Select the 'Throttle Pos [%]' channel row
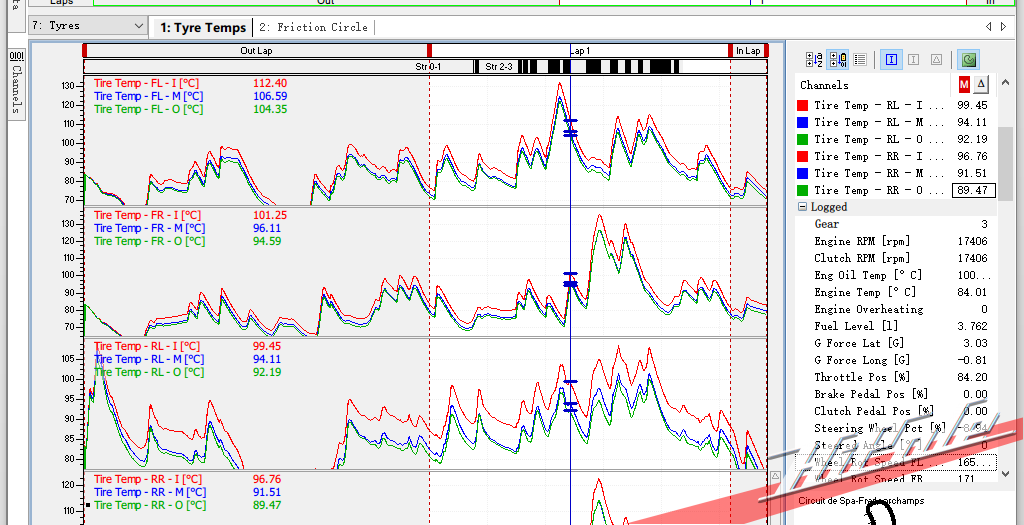The width and height of the screenshot is (1024, 525). [x=896, y=377]
